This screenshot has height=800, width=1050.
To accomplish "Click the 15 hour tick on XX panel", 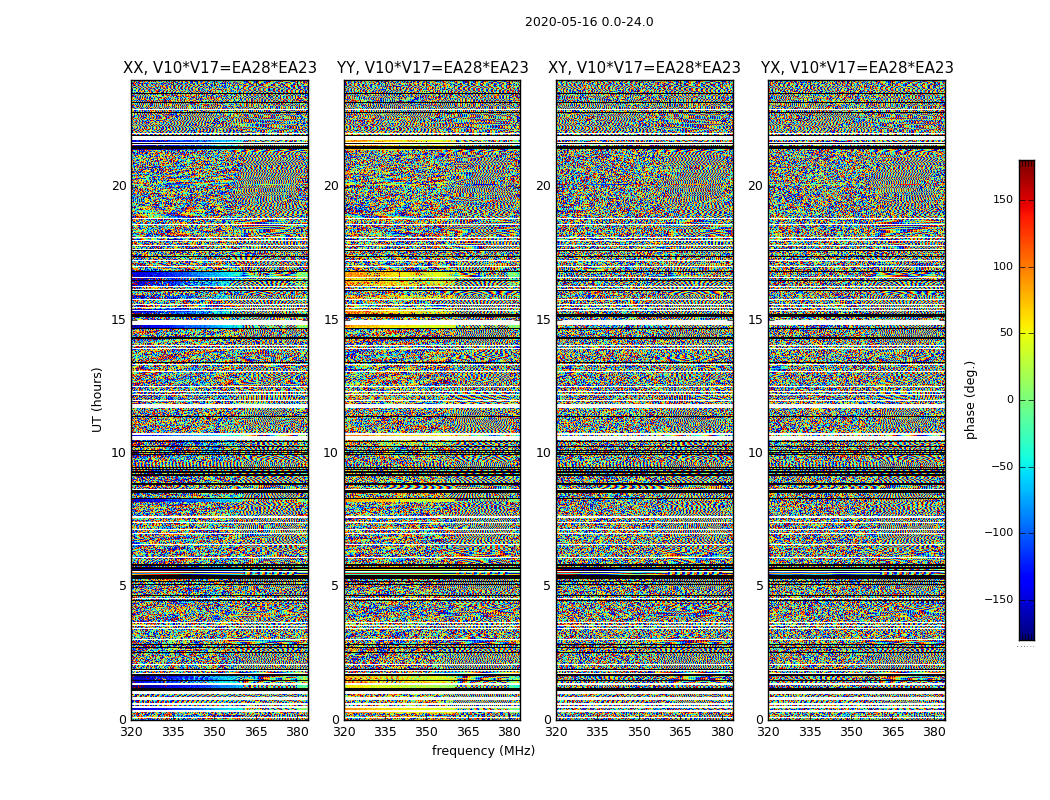I will coord(119,319).
